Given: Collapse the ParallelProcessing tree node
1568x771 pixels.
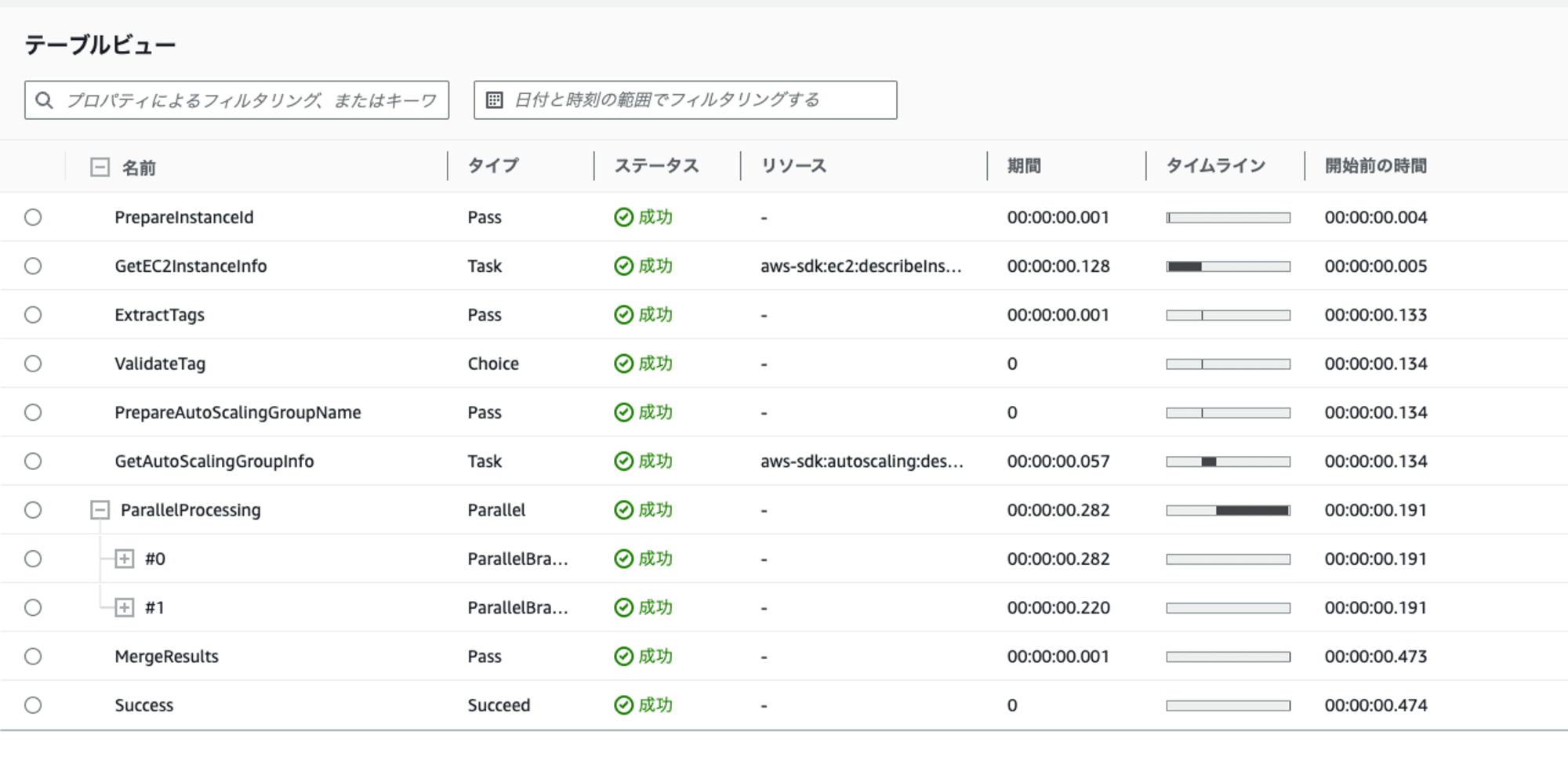Looking at the screenshot, I should (100, 510).
